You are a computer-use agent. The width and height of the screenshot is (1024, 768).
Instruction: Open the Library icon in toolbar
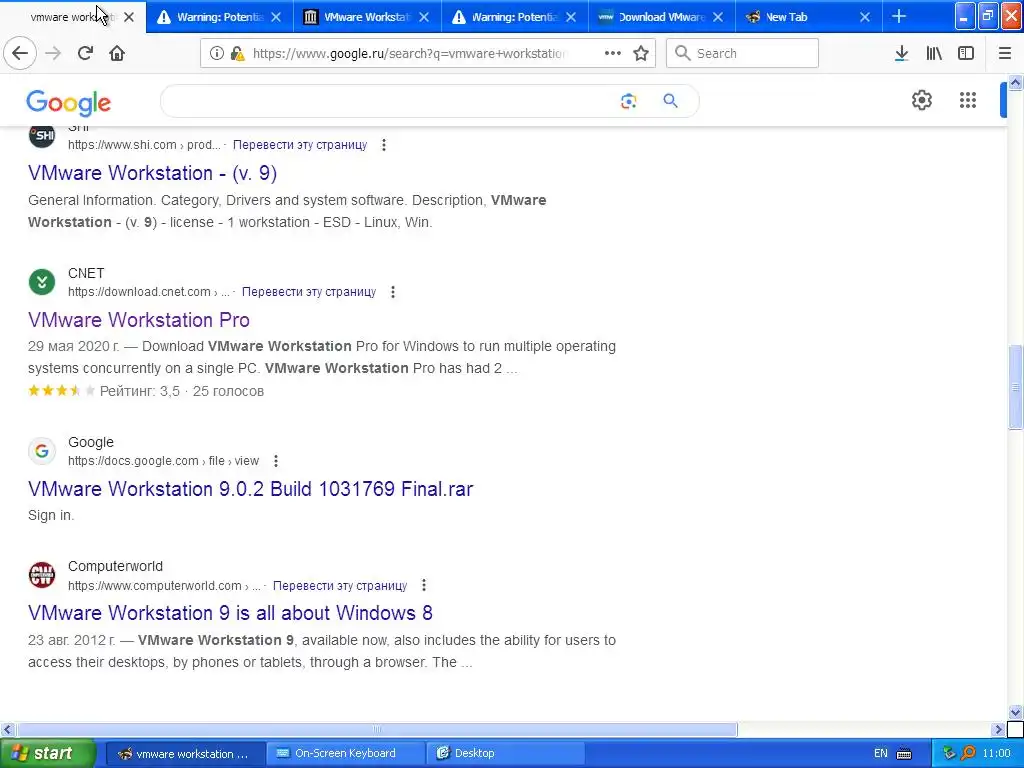click(x=934, y=53)
